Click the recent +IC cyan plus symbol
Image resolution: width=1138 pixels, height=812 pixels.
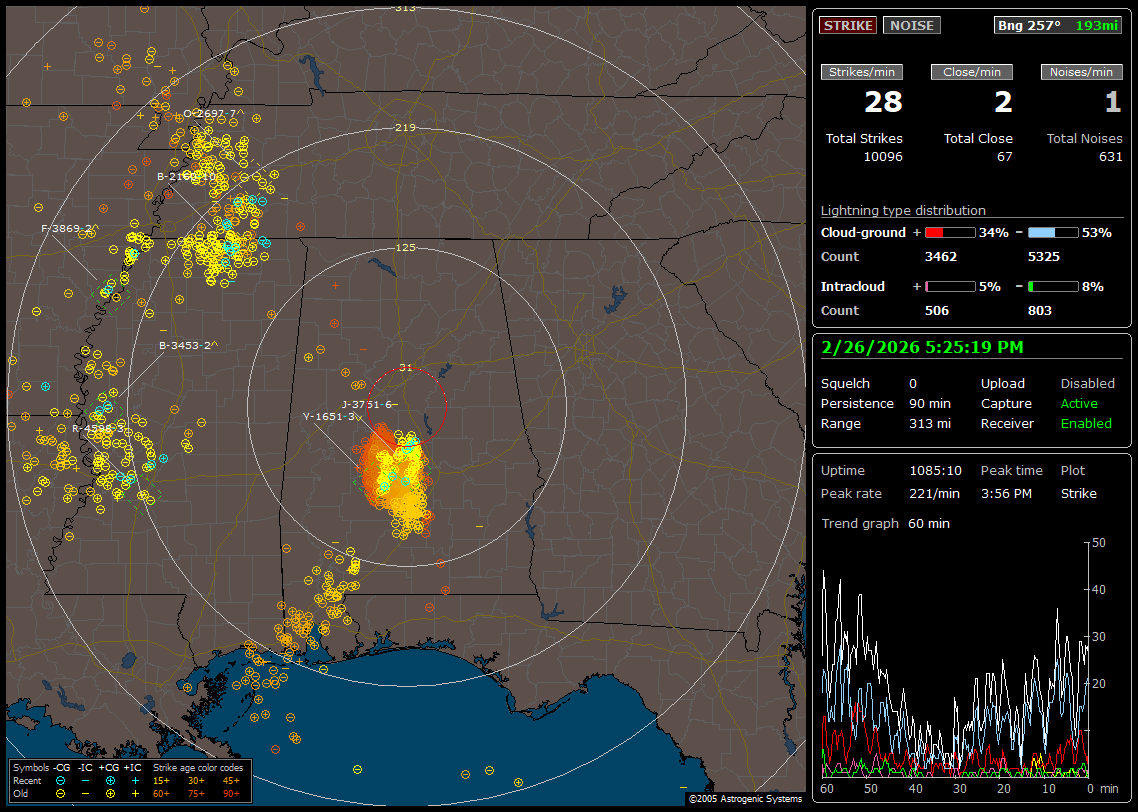135,780
